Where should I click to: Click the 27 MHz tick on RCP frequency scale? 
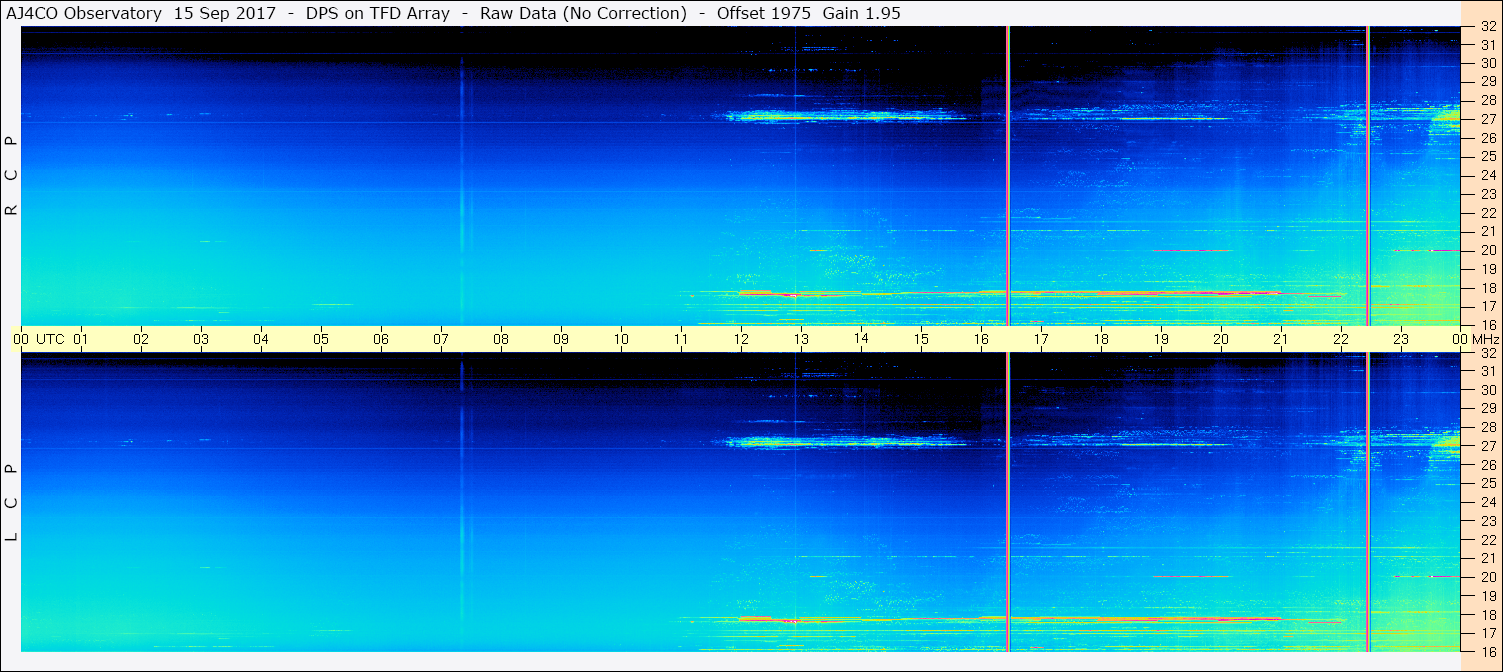click(x=1487, y=119)
